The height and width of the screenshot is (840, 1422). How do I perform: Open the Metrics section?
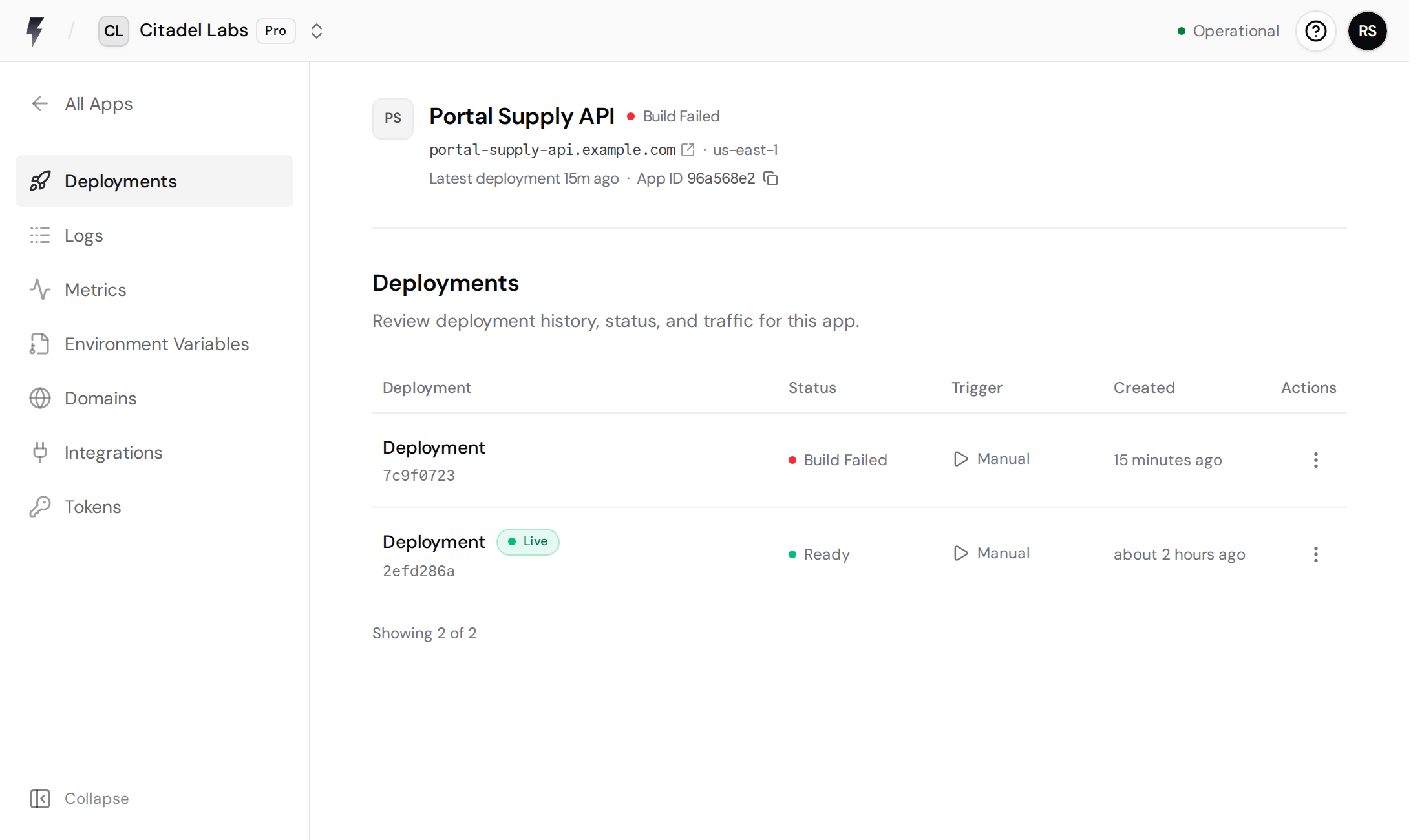(x=154, y=289)
